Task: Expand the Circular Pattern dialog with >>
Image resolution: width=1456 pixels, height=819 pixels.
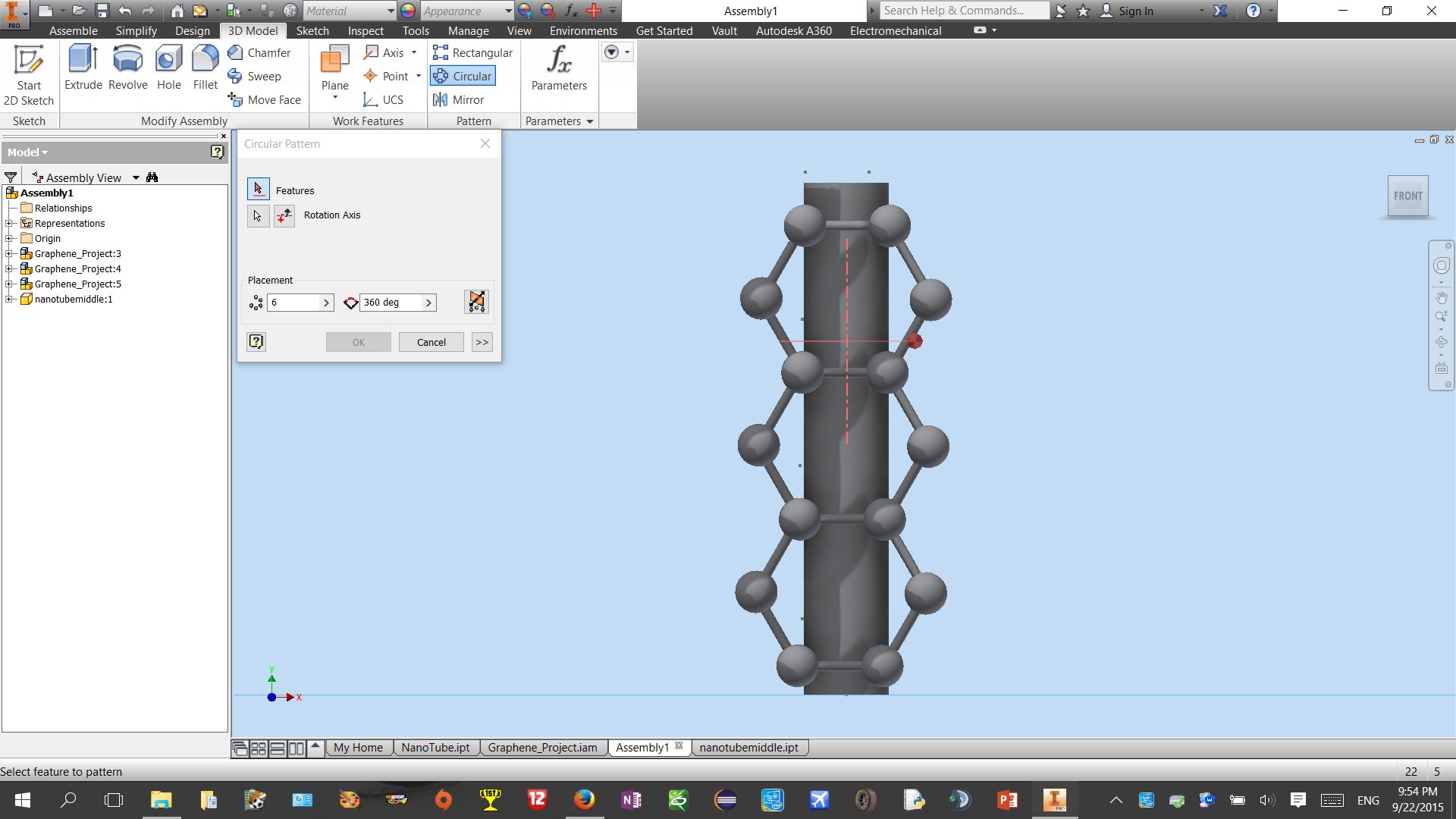Action: 482,342
